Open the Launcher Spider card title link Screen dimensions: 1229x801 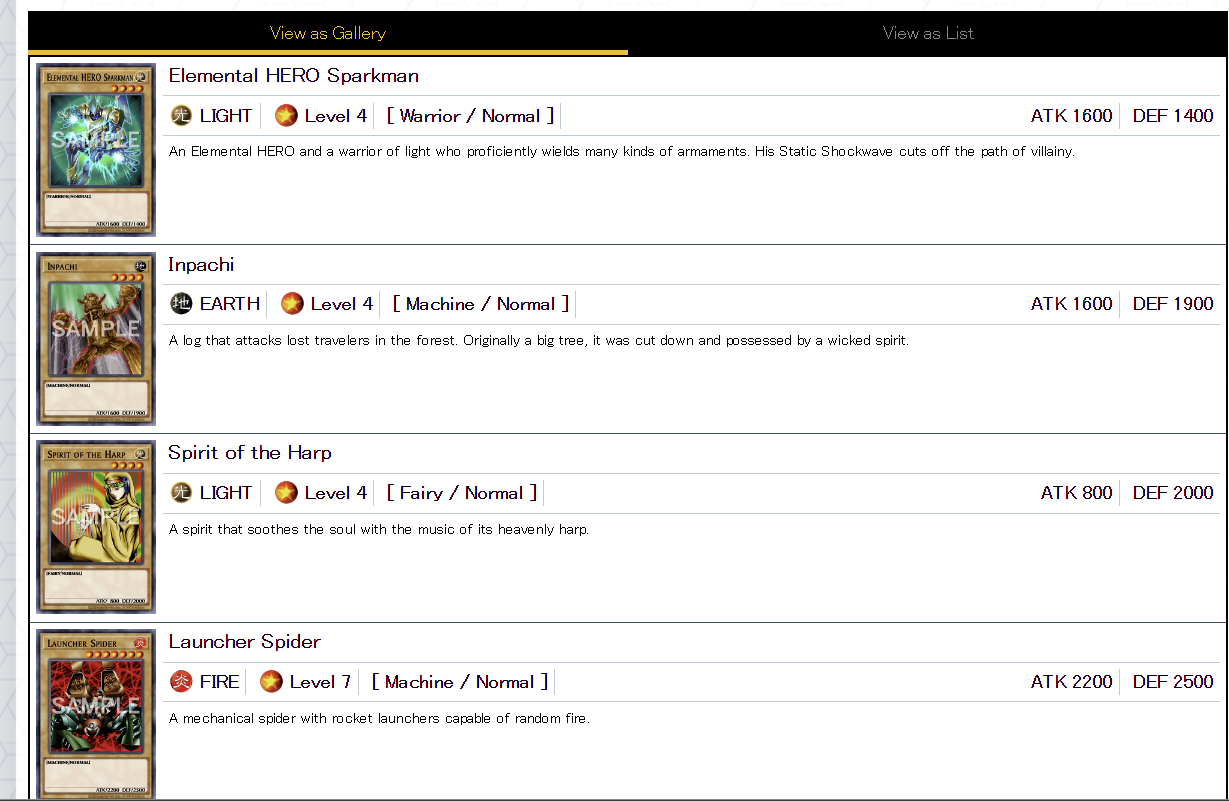(x=244, y=642)
